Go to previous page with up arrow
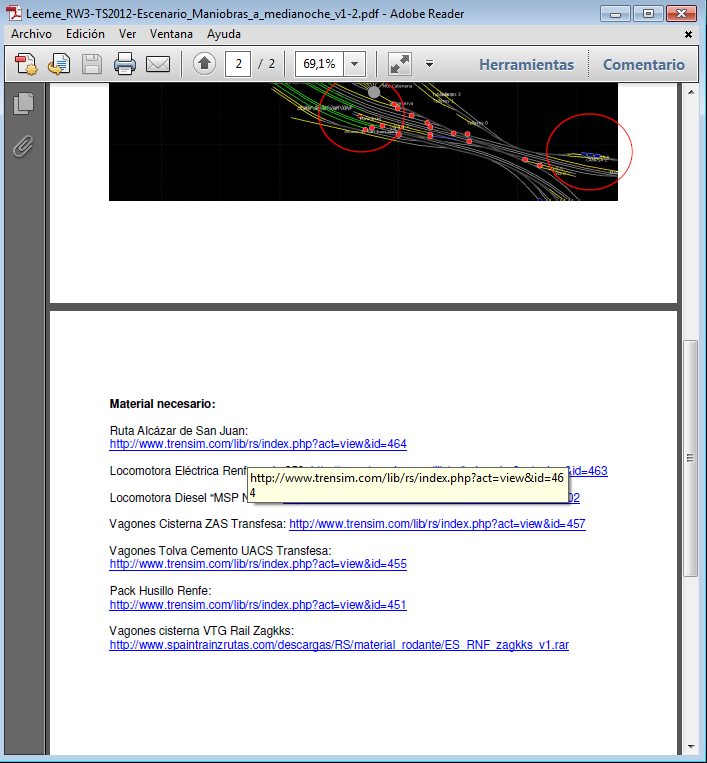Screen dimensions: 707x763 pyautogui.click(x=205, y=64)
